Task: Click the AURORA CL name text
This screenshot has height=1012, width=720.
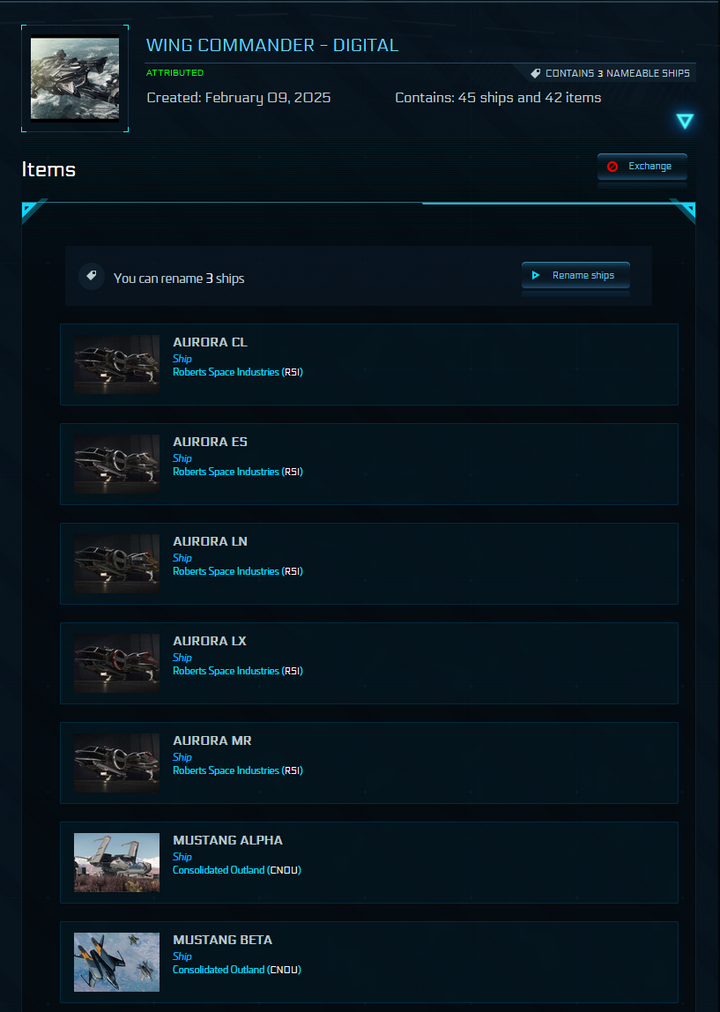Action: (210, 342)
